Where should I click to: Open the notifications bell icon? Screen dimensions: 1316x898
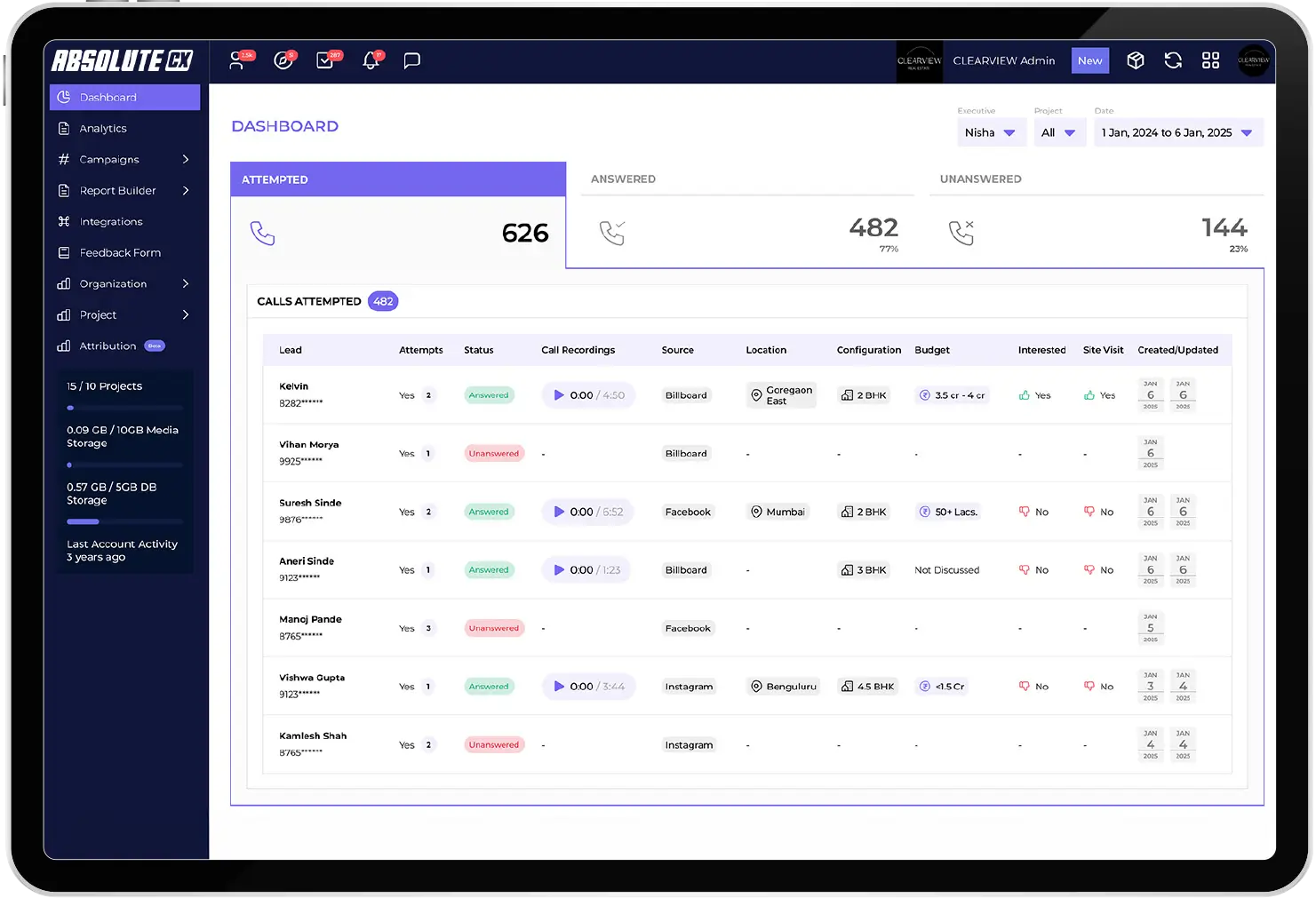(371, 61)
